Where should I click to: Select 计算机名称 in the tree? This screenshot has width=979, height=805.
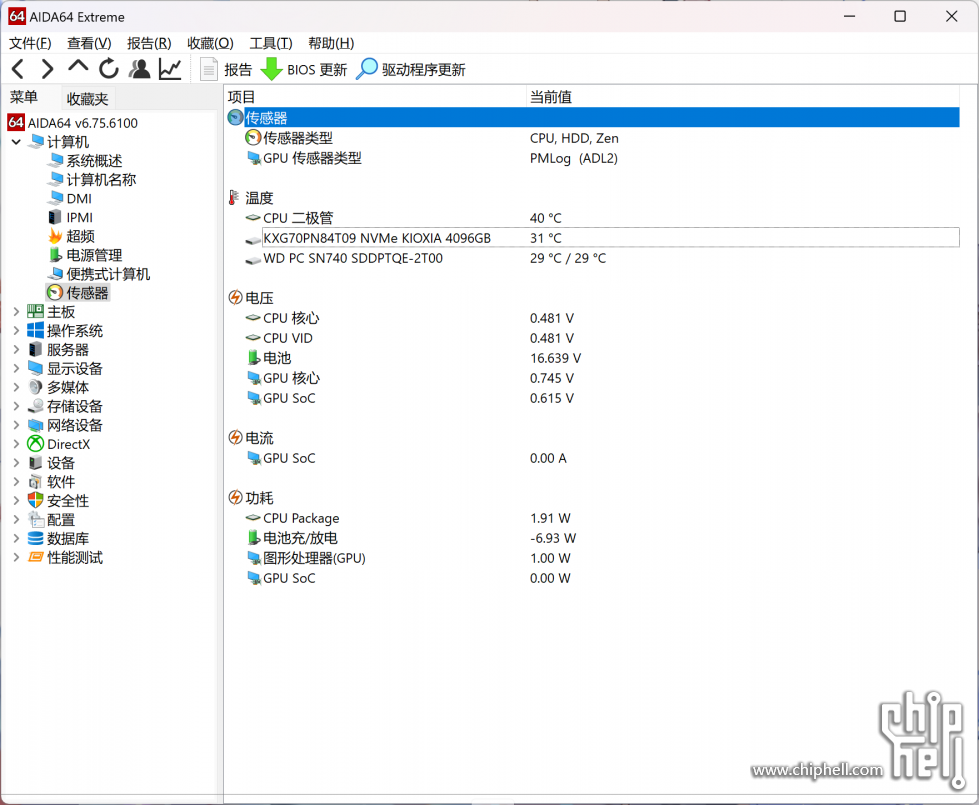coord(101,180)
